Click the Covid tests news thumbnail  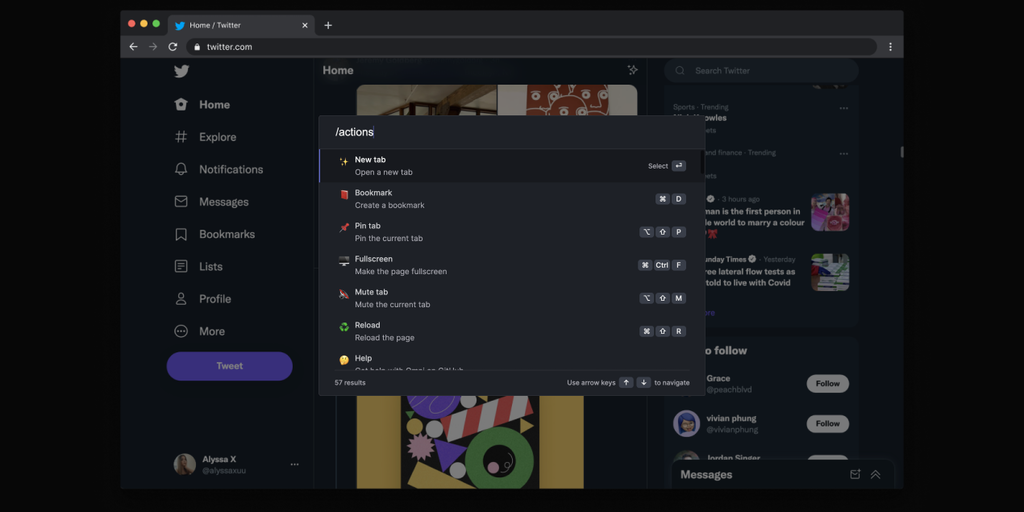pyautogui.click(x=830, y=272)
